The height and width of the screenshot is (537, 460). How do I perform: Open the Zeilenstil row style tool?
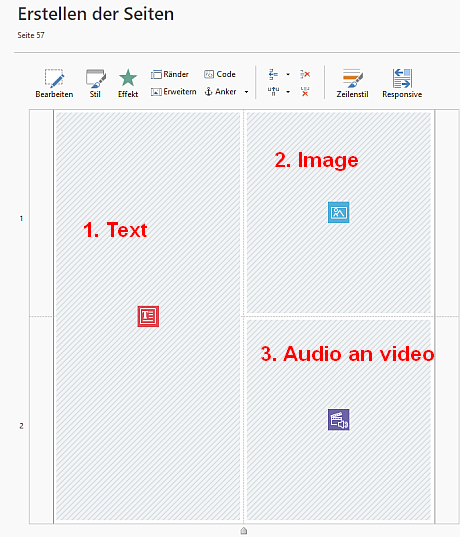pyautogui.click(x=352, y=84)
